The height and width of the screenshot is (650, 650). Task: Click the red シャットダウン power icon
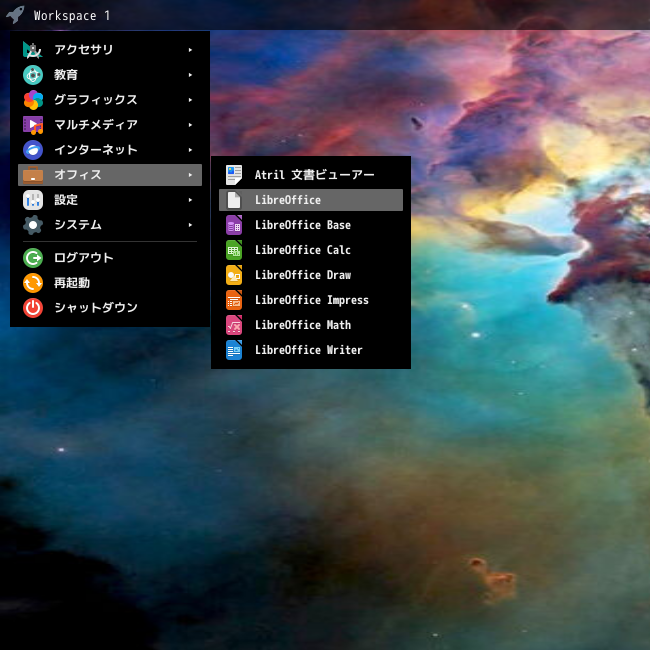pos(33,308)
